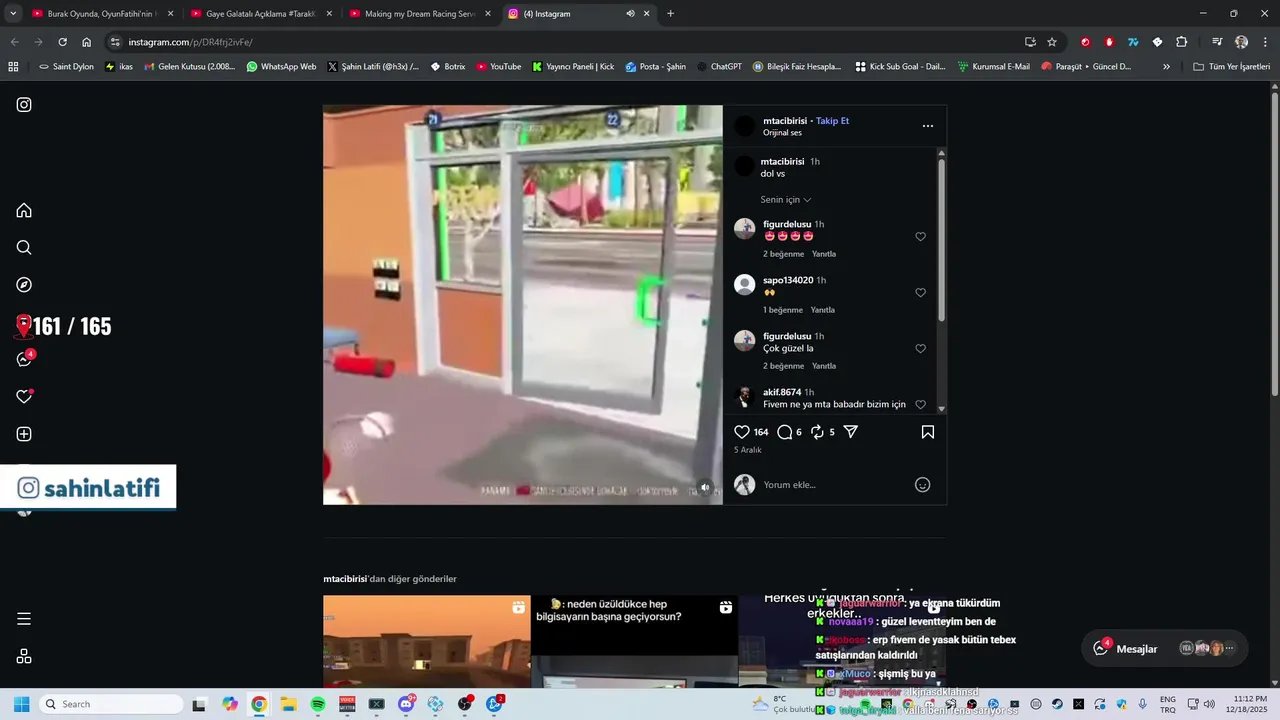Screen dimensions: 1280x720
Task: Open first related post thumbnail of orange street
Action: [427, 641]
